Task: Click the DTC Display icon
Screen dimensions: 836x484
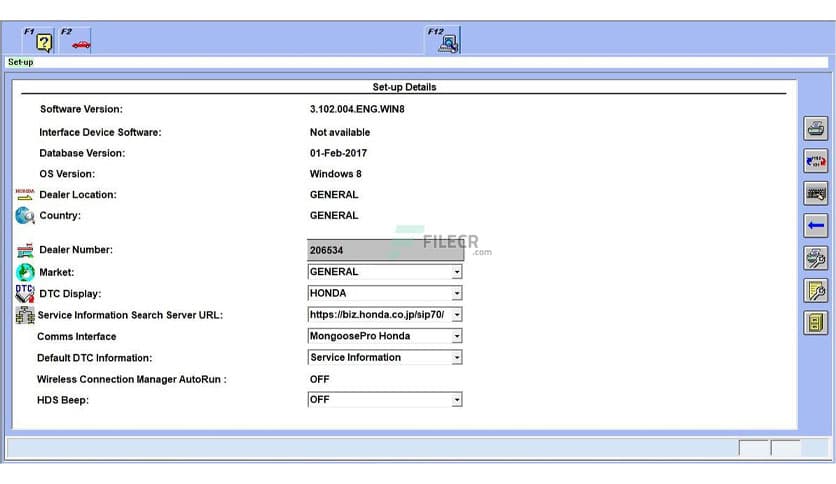Action: tap(25, 294)
